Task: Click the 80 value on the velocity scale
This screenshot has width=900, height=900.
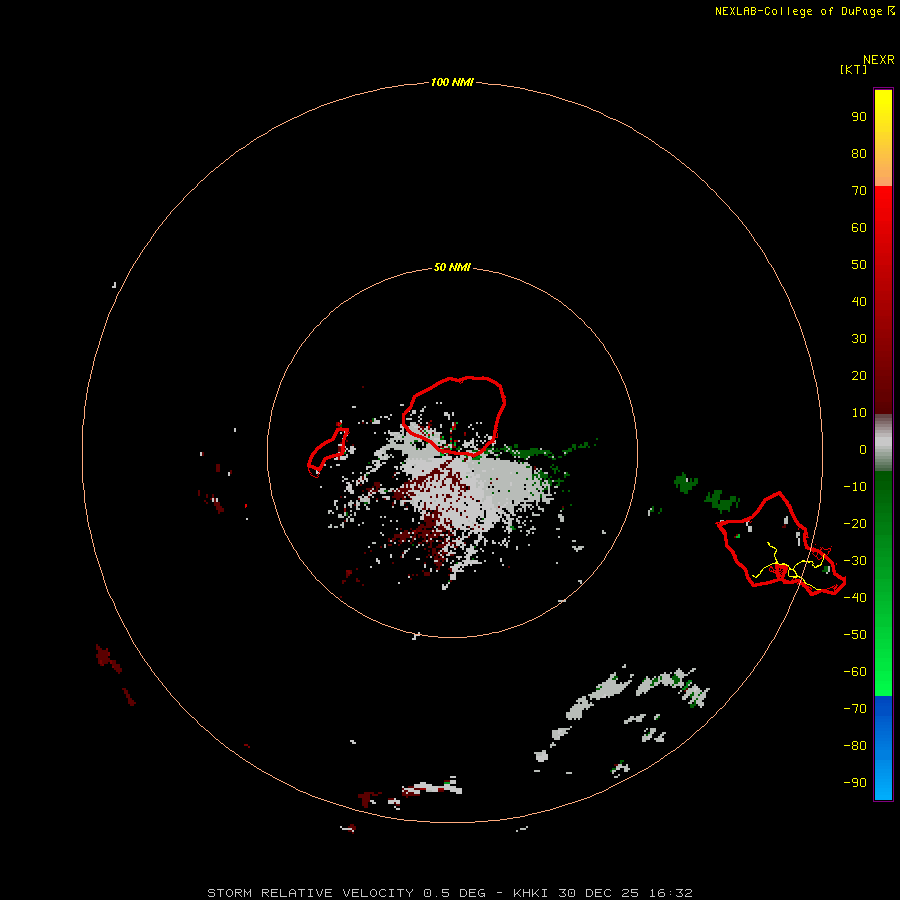Action: coord(859,153)
